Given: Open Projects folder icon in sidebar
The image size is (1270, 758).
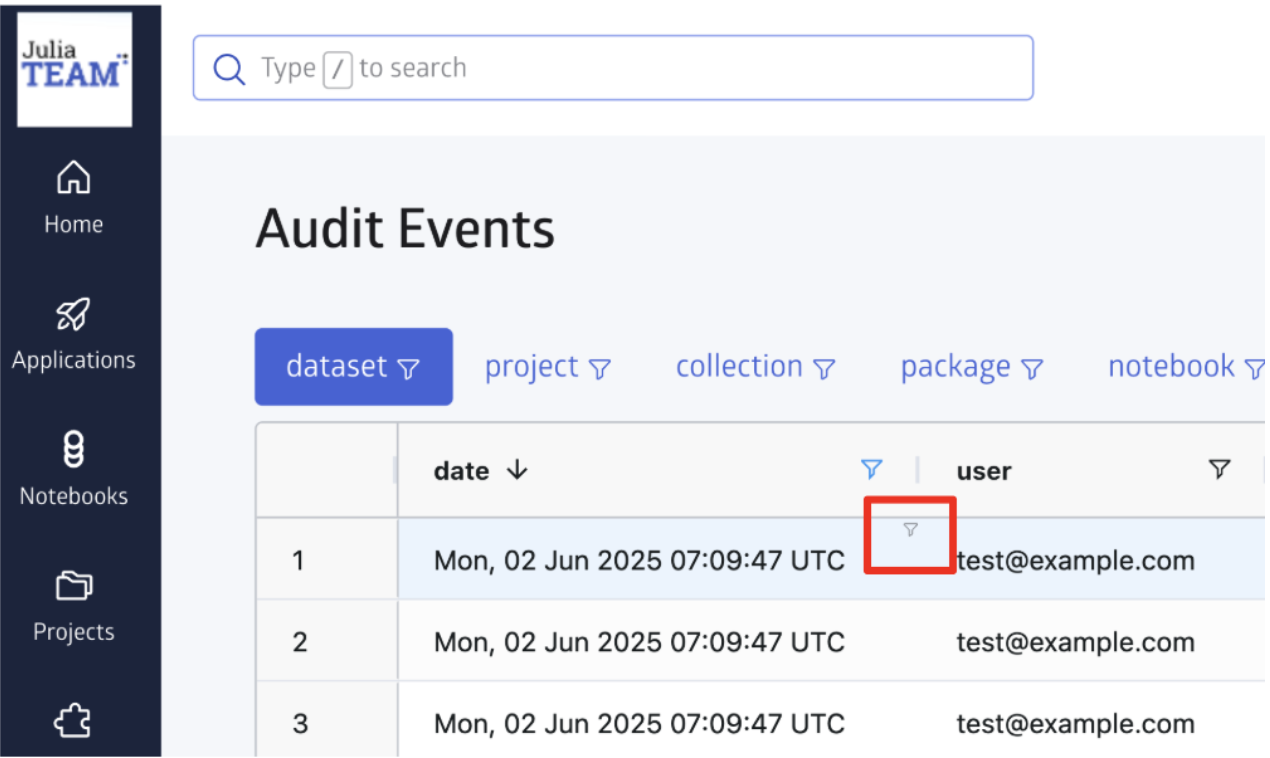Looking at the screenshot, I should tap(73, 586).
